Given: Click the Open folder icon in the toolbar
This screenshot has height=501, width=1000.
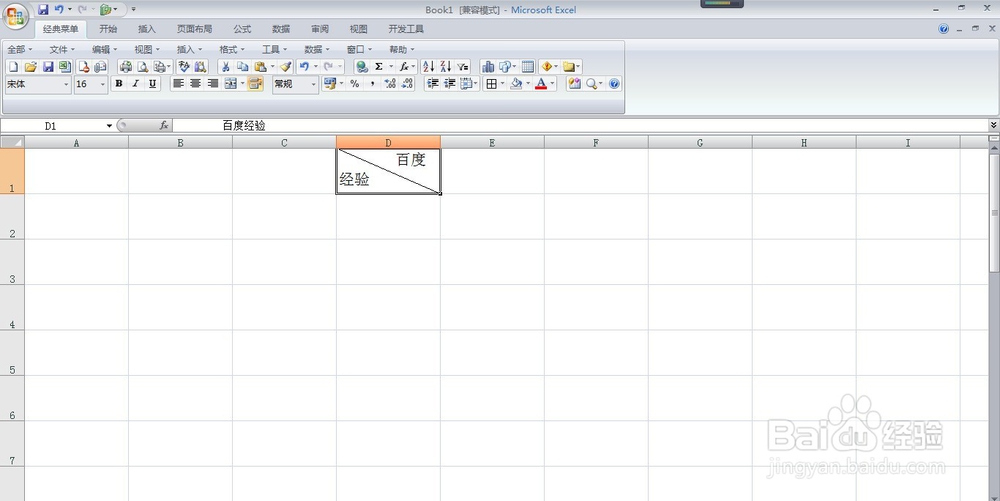Looking at the screenshot, I should tap(30, 66).
